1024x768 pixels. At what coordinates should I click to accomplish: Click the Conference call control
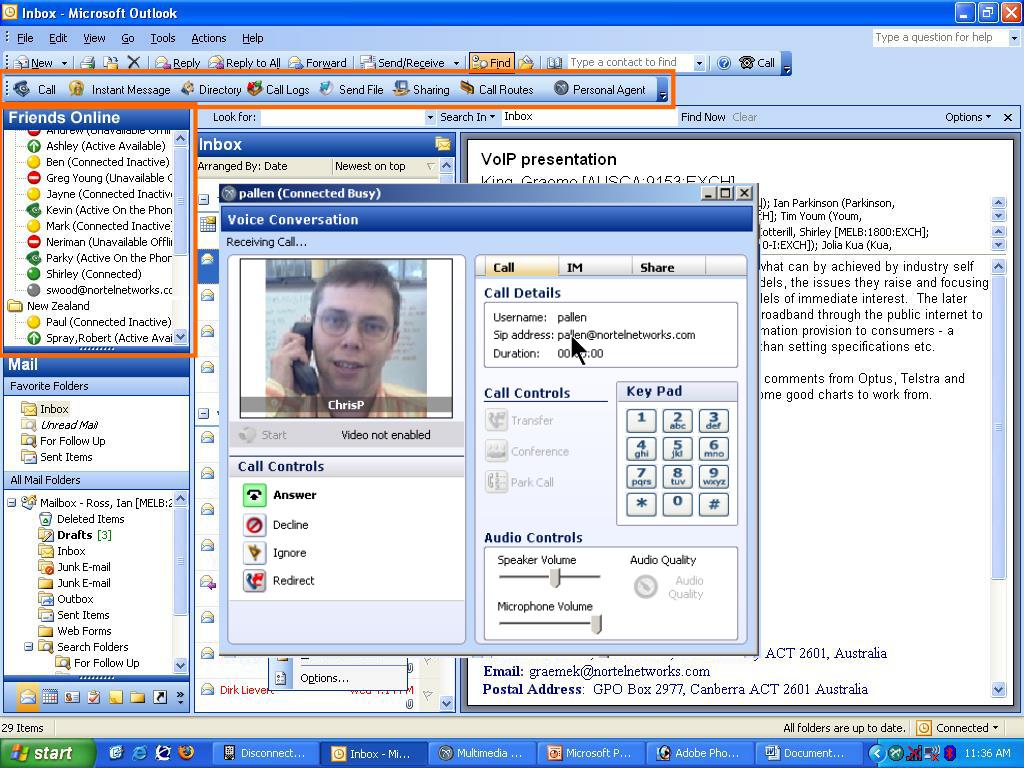[527, 451]
